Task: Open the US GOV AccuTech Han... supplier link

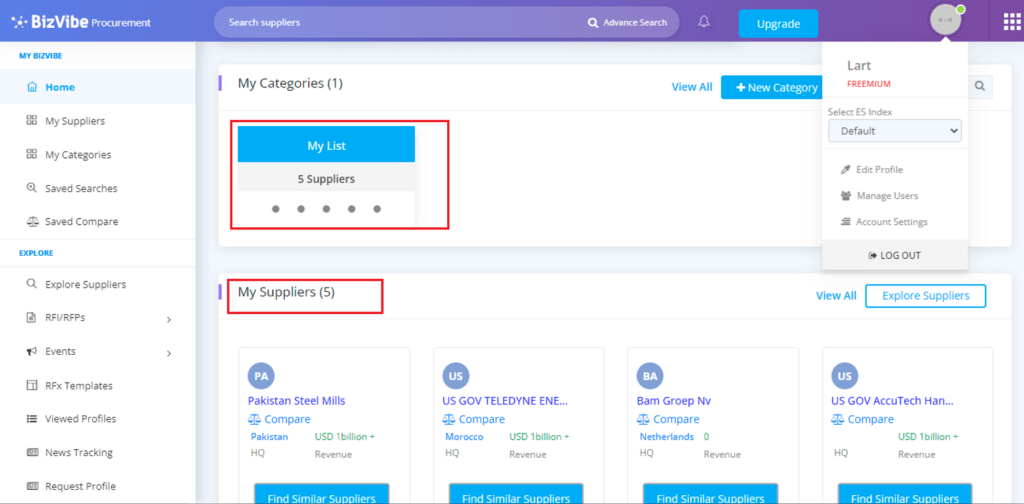Action: pyautogui.click(x=892, y=401)
